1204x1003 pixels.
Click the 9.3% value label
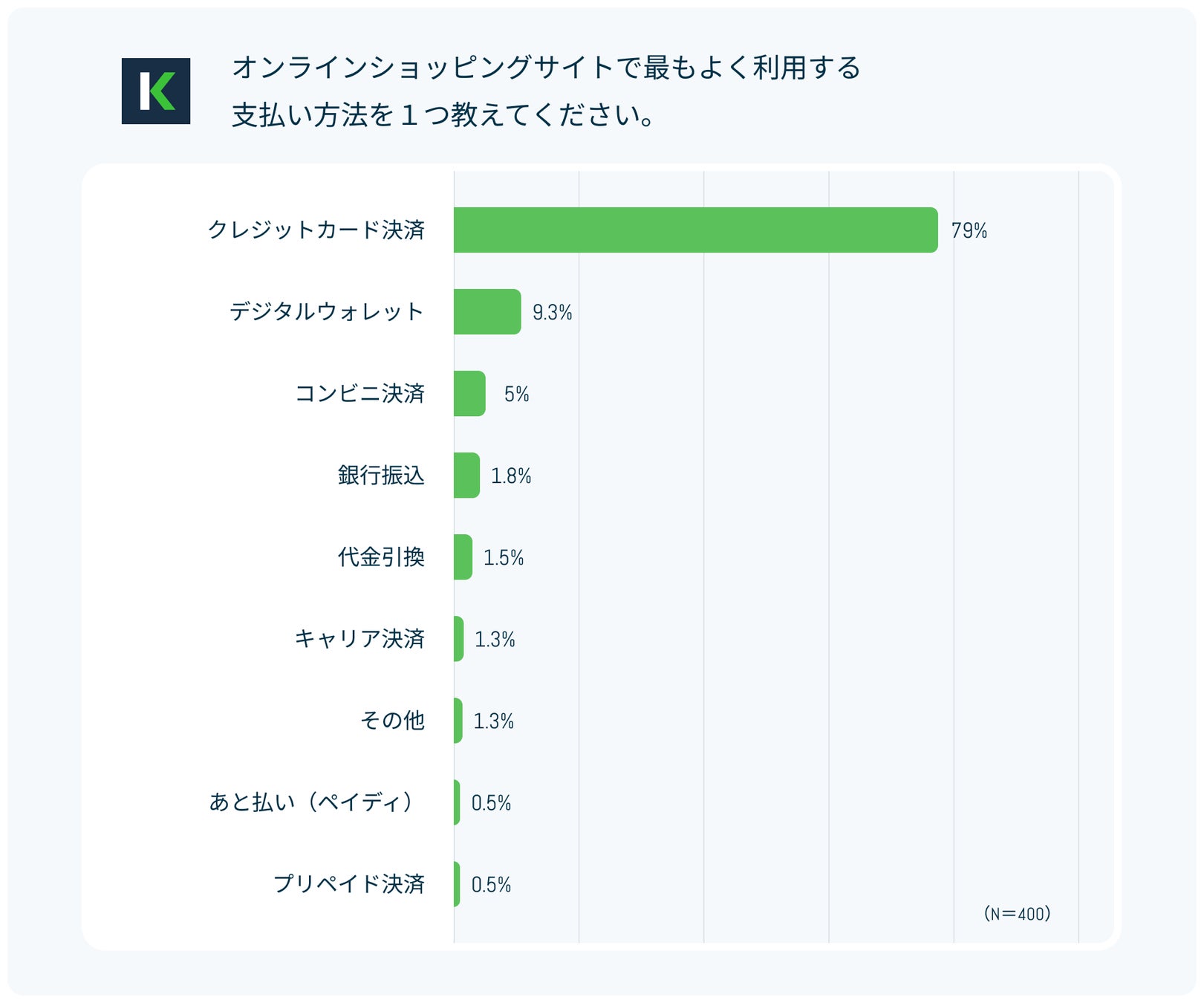coord(552,313)
